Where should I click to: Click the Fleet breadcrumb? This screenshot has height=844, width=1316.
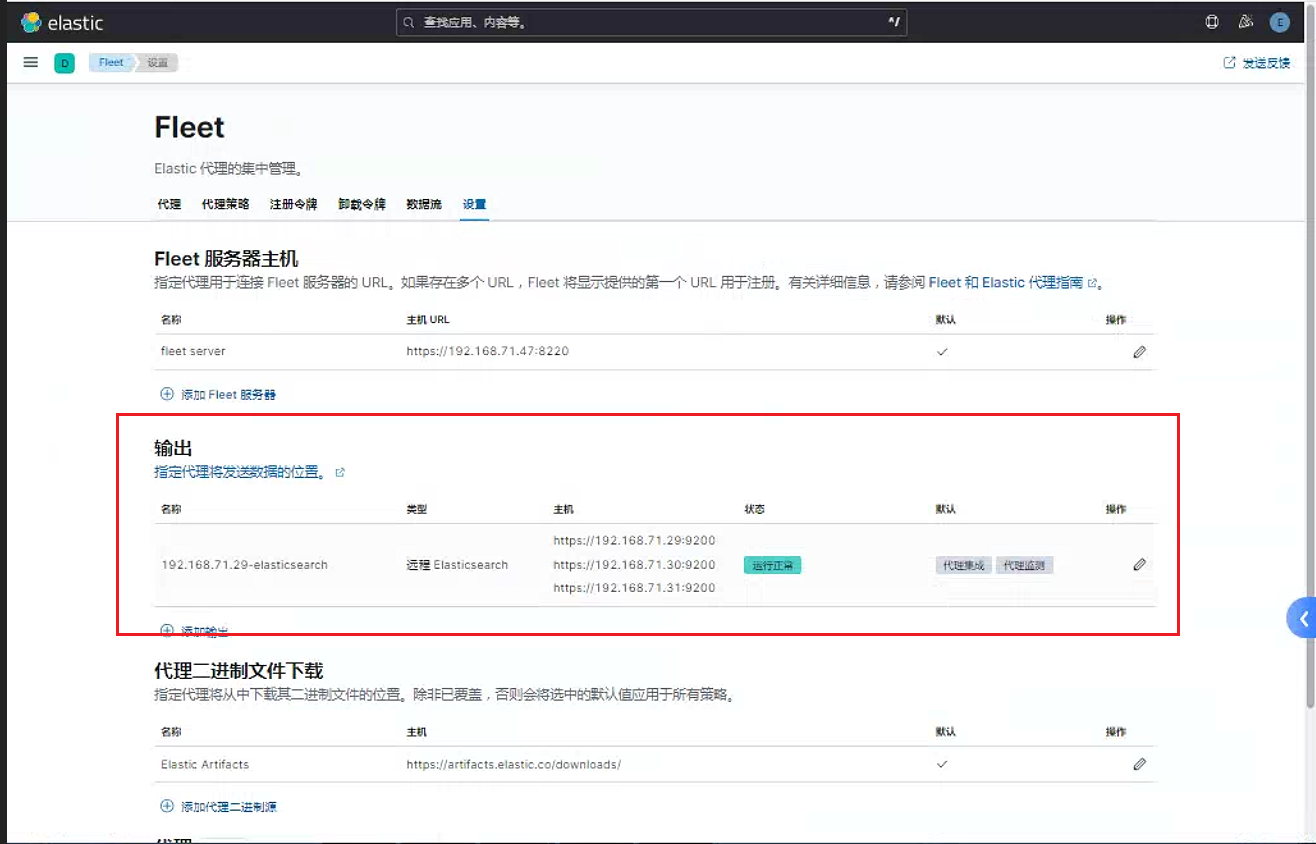111,63
